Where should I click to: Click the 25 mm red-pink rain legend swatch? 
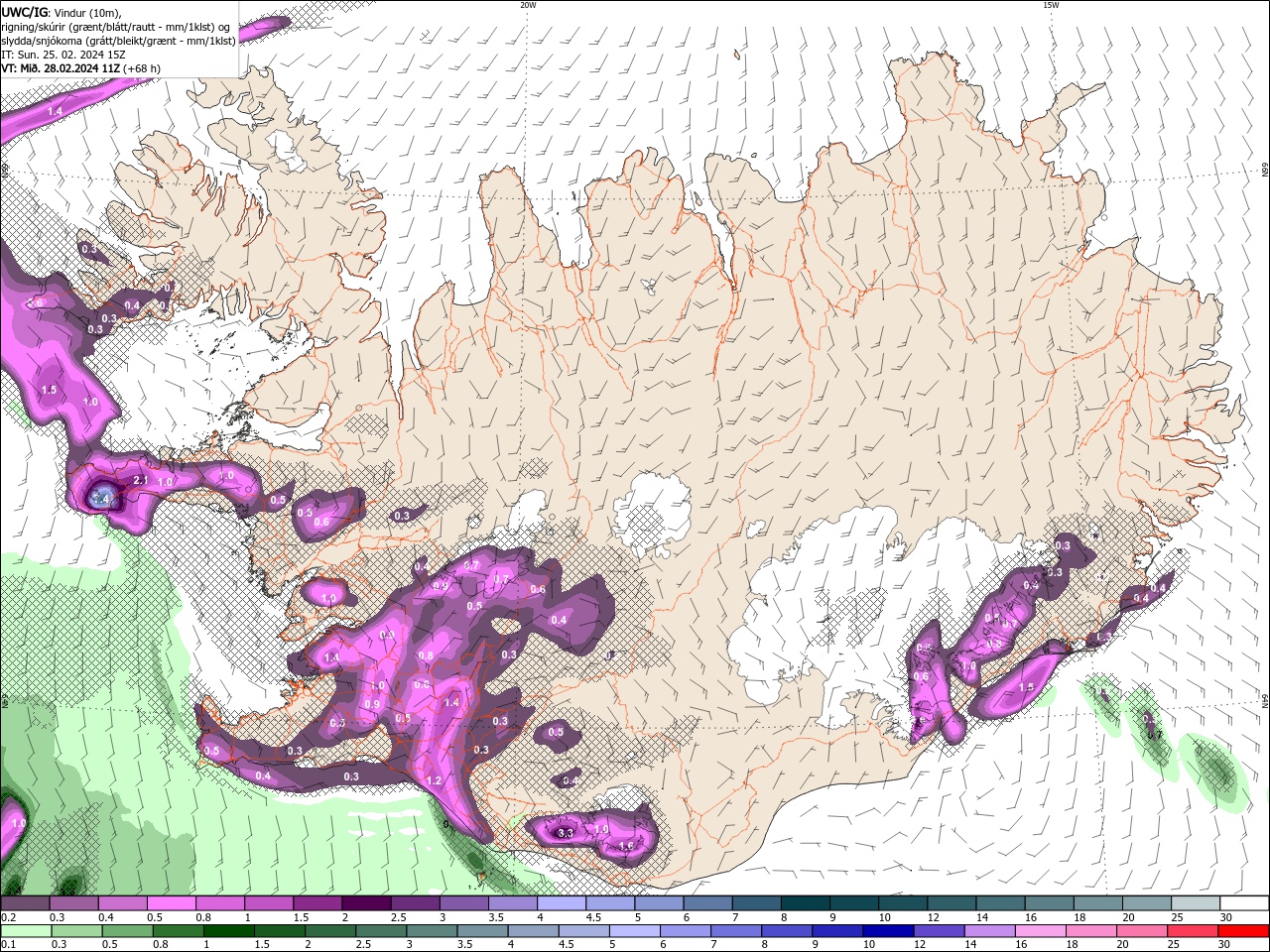[x=1192, y=931]
